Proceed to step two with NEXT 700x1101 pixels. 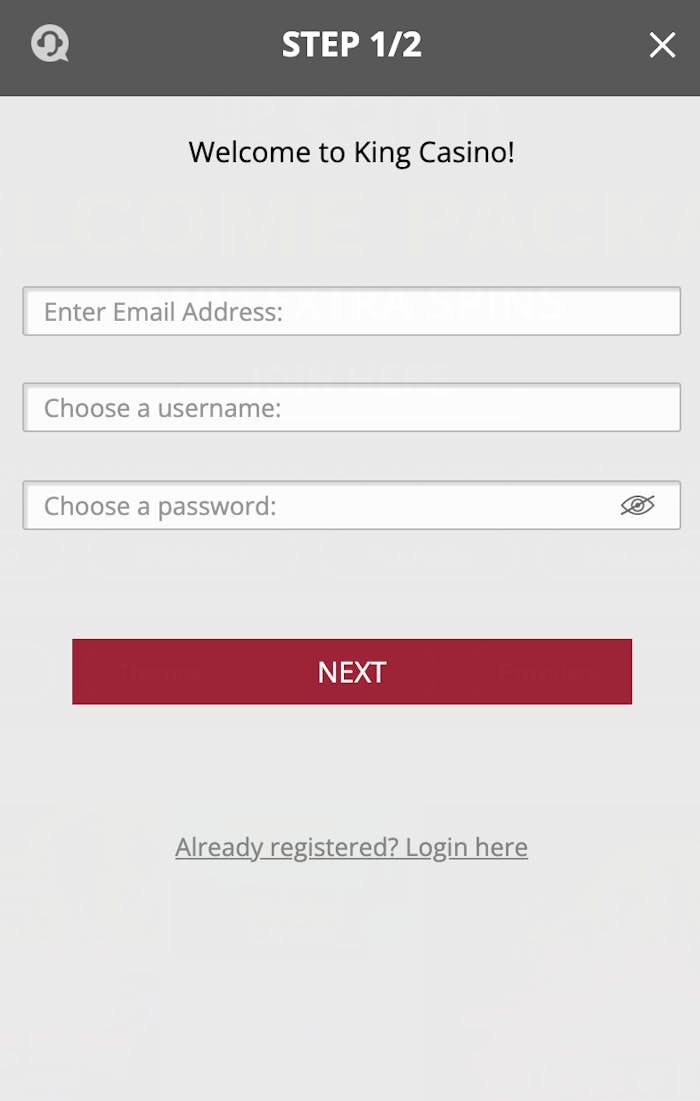tap(351, 672)
